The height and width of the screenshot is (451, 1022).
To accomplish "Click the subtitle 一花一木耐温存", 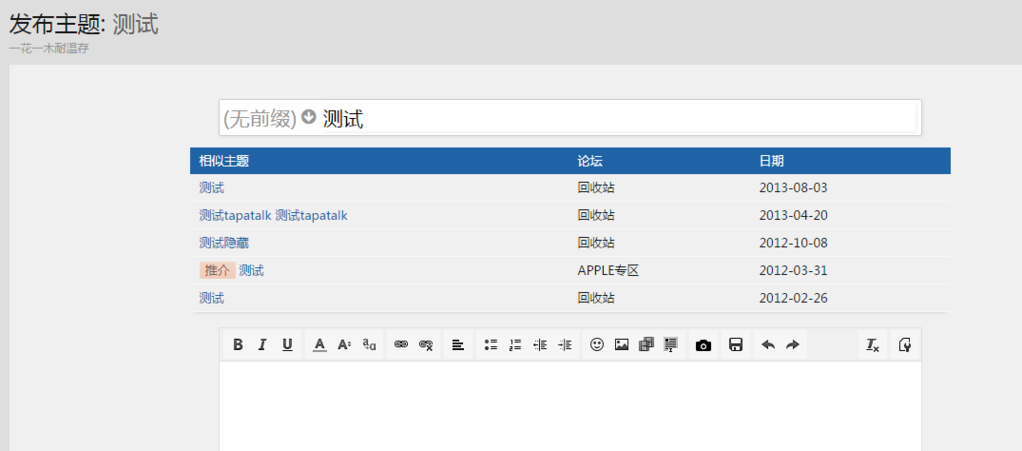I will (x=49, y=49).
